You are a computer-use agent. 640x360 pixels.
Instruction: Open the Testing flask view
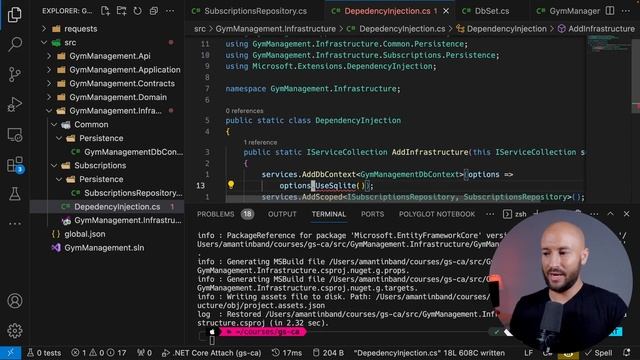click(15, 194)
